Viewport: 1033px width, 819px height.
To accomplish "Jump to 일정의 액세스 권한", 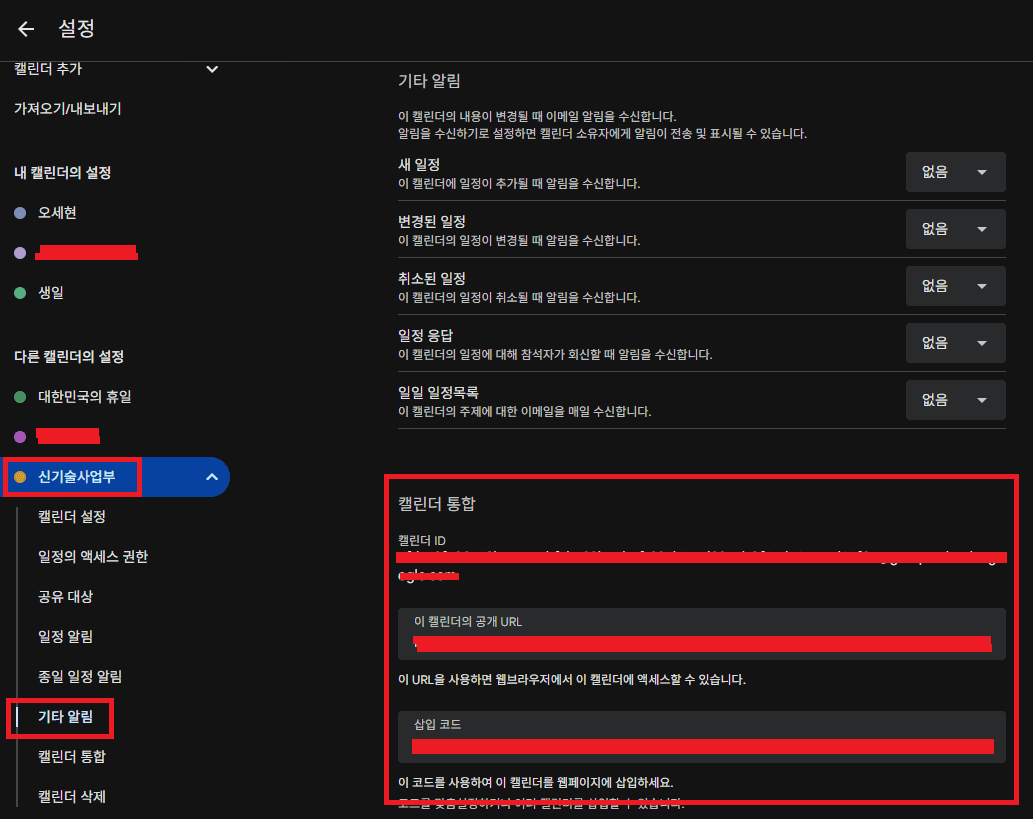I will [93, 557].
